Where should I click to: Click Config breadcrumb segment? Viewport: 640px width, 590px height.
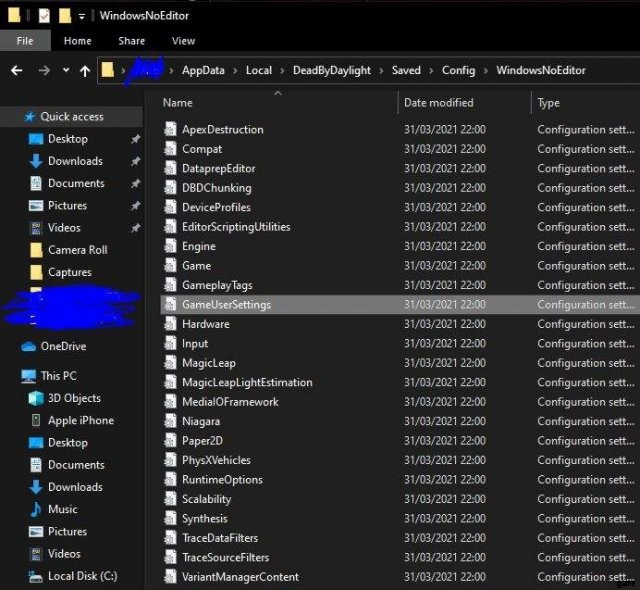(x=458, y=70)
